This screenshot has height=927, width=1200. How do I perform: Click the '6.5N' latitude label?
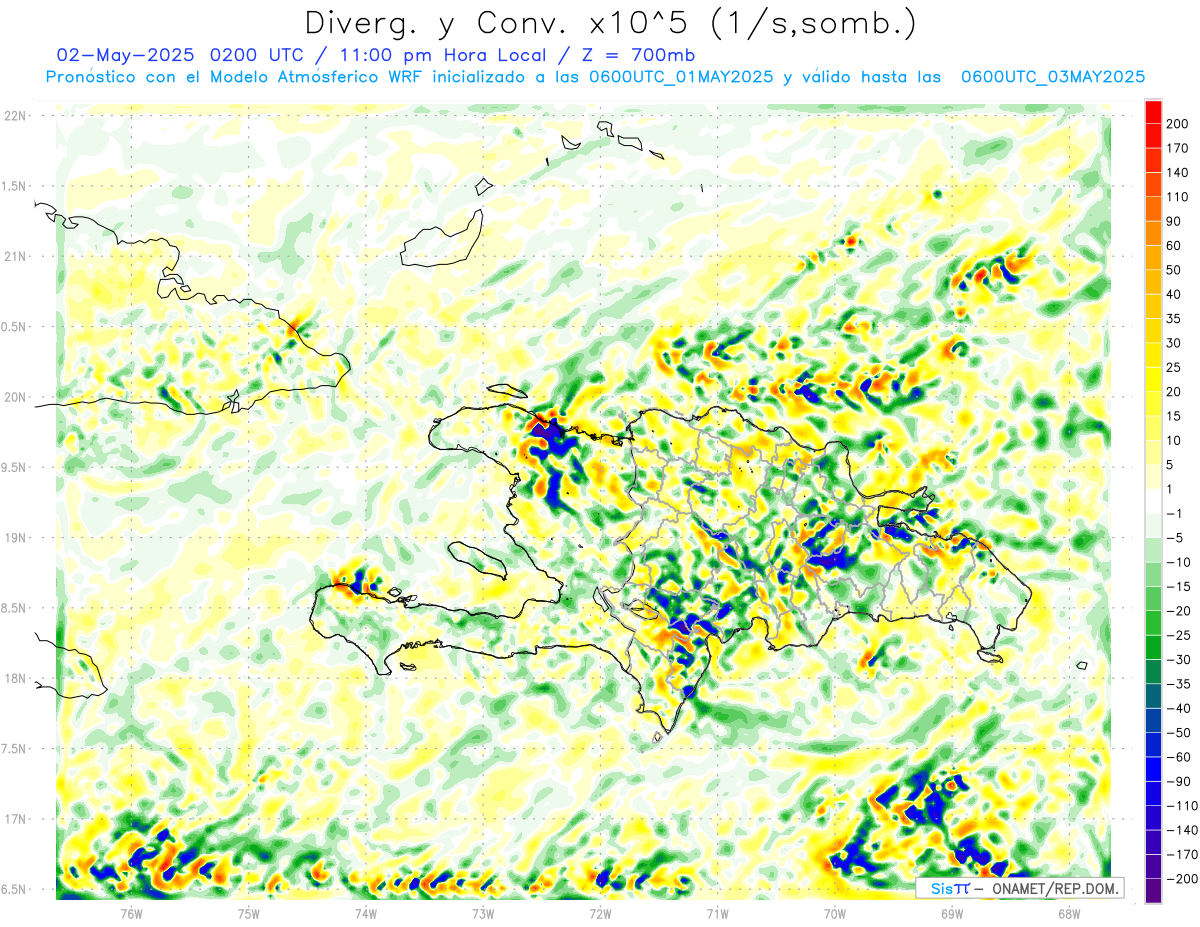click(15, 889)
